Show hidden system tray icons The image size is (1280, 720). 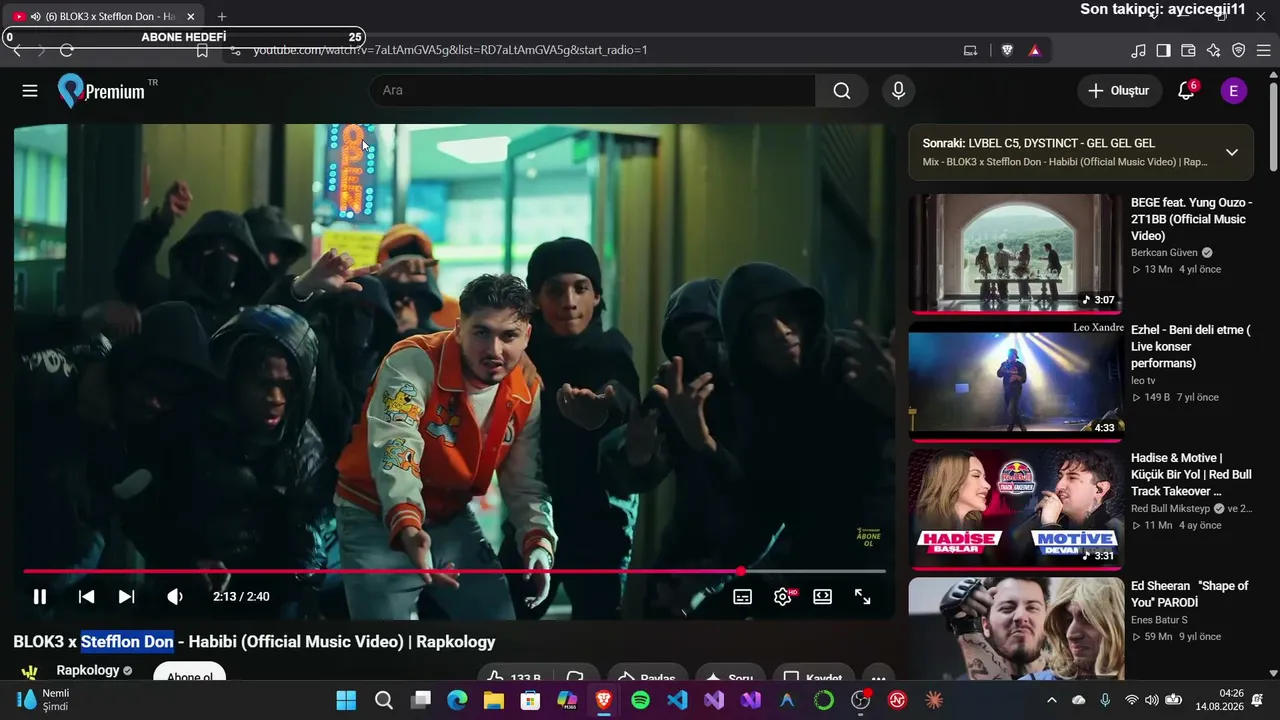tap(1050, 700)
